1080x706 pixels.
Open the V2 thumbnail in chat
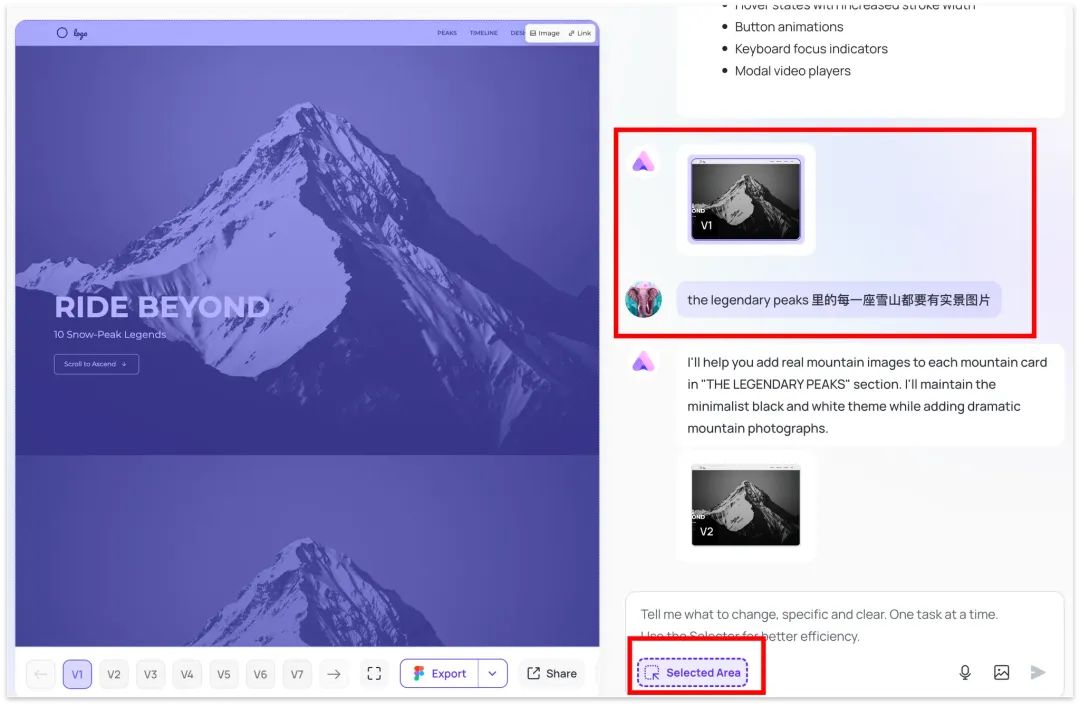click(x=746, y=505)
